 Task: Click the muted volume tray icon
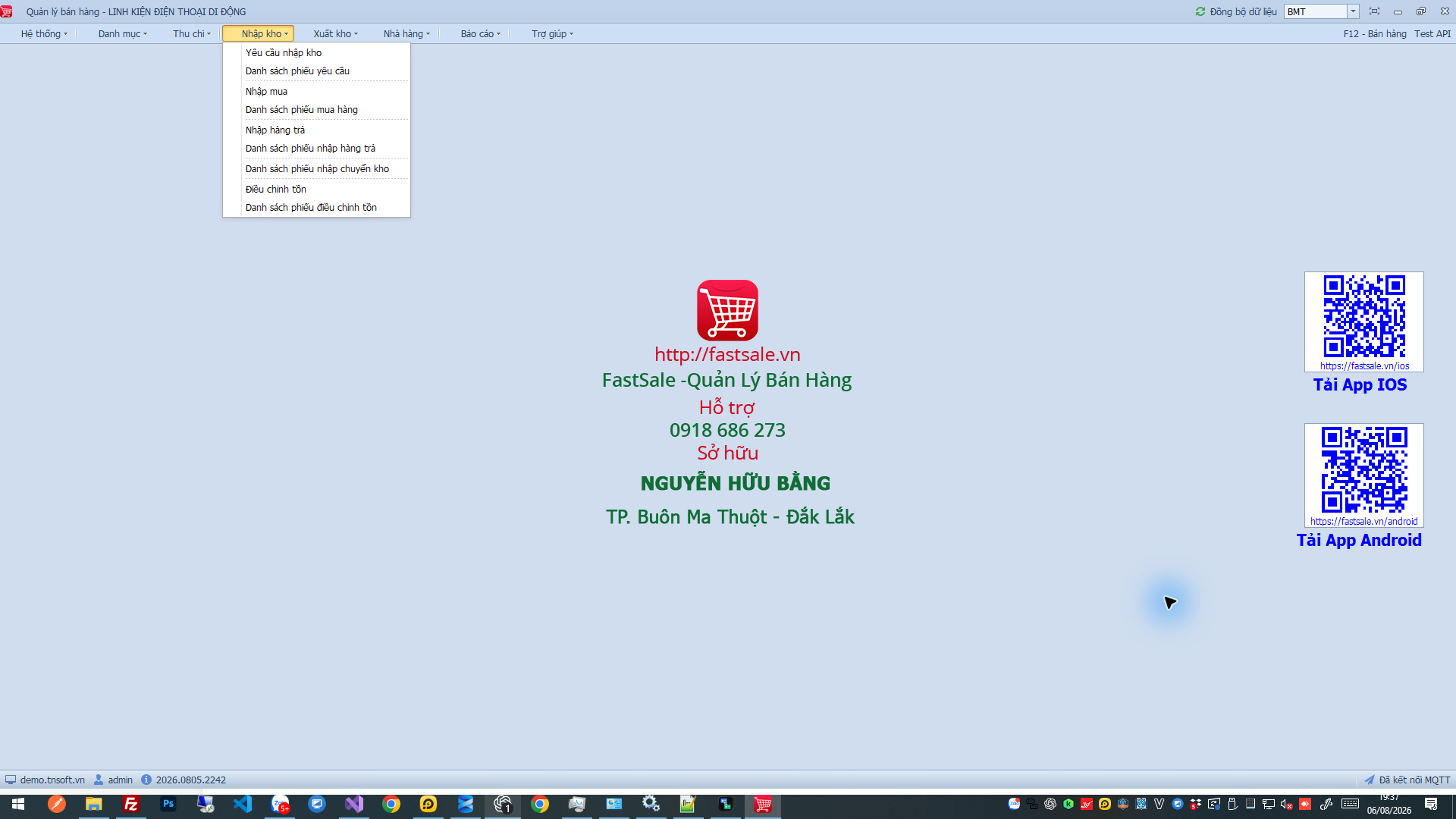[1287, 804]
